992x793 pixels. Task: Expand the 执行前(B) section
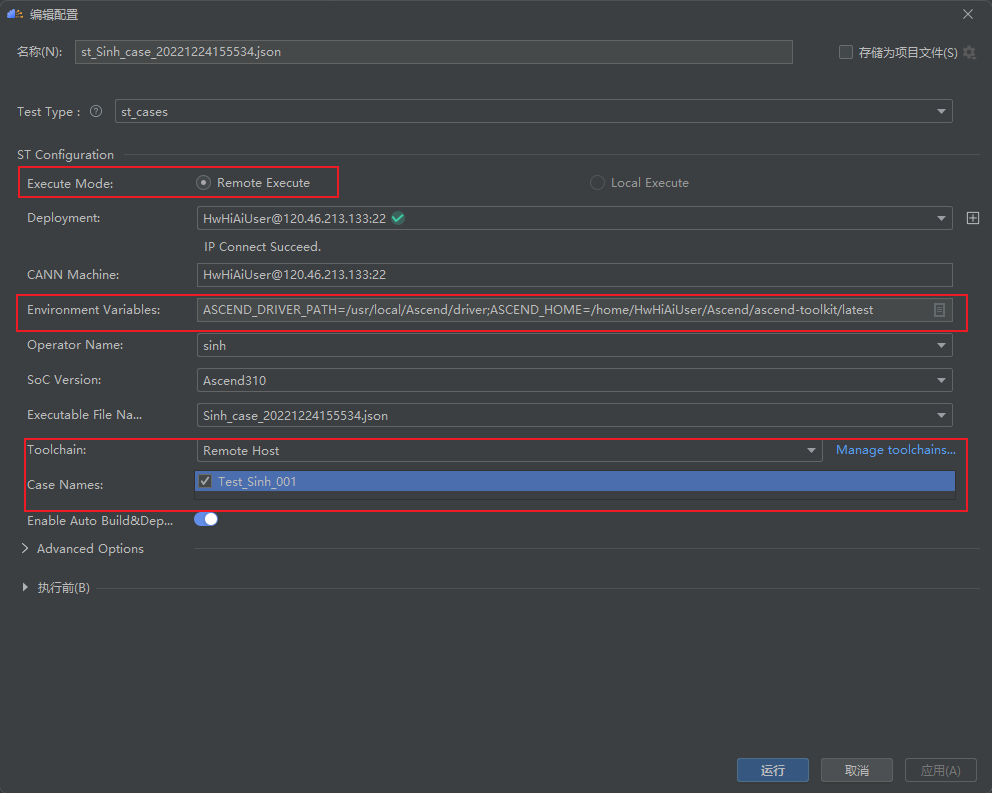click(x=25, y=588)
